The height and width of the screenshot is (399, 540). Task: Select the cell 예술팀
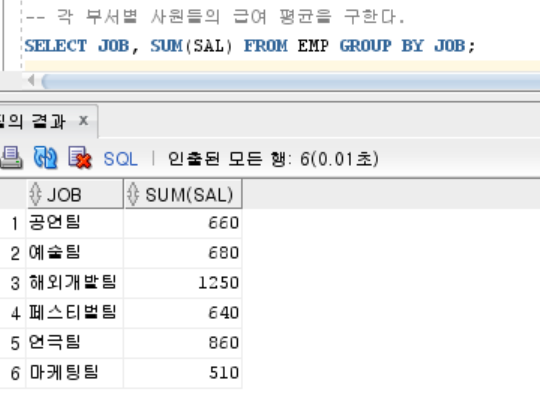74,253
